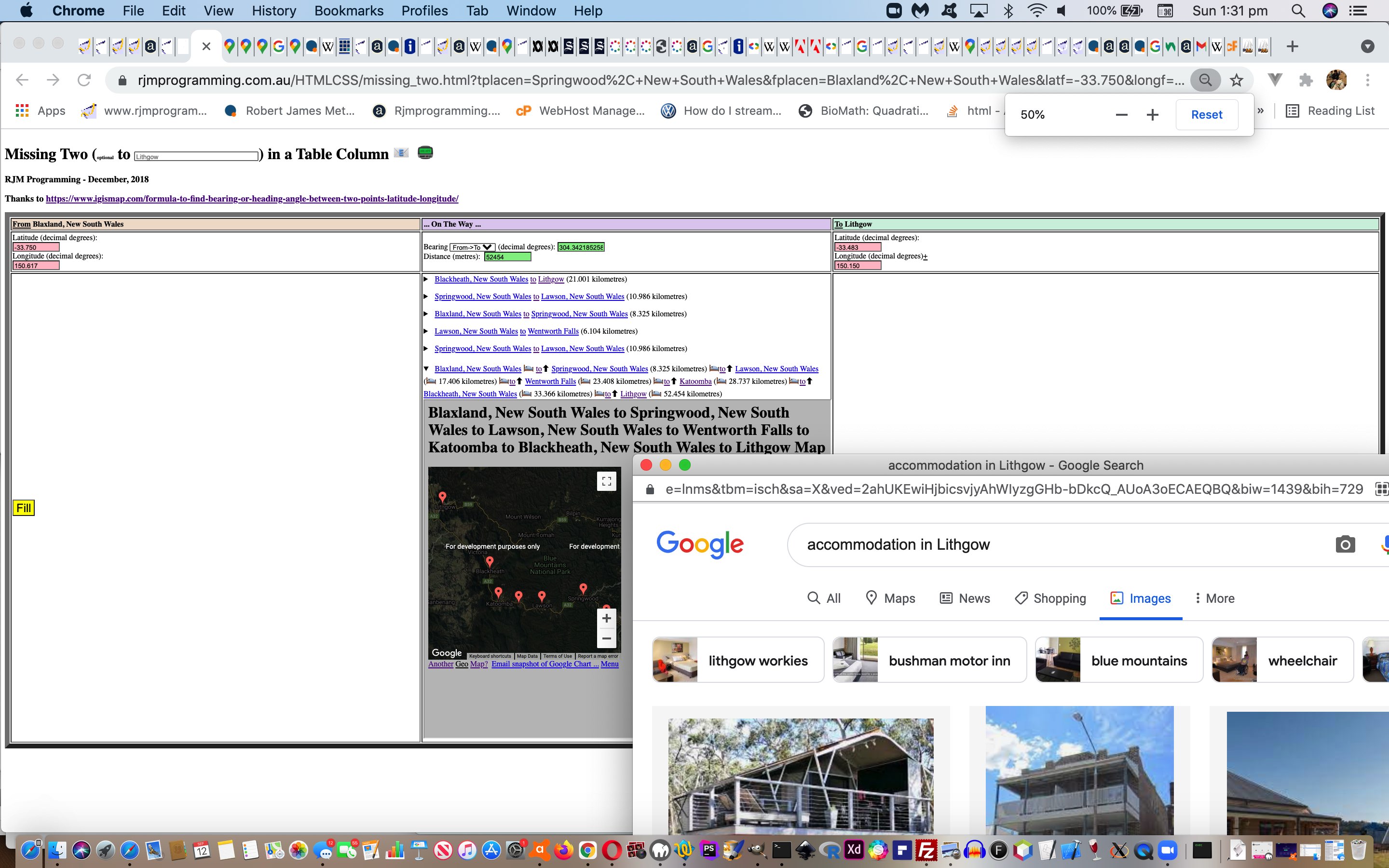
Task: Open Reading List in bookmarks bar
Action: [x=1331, y=111]
